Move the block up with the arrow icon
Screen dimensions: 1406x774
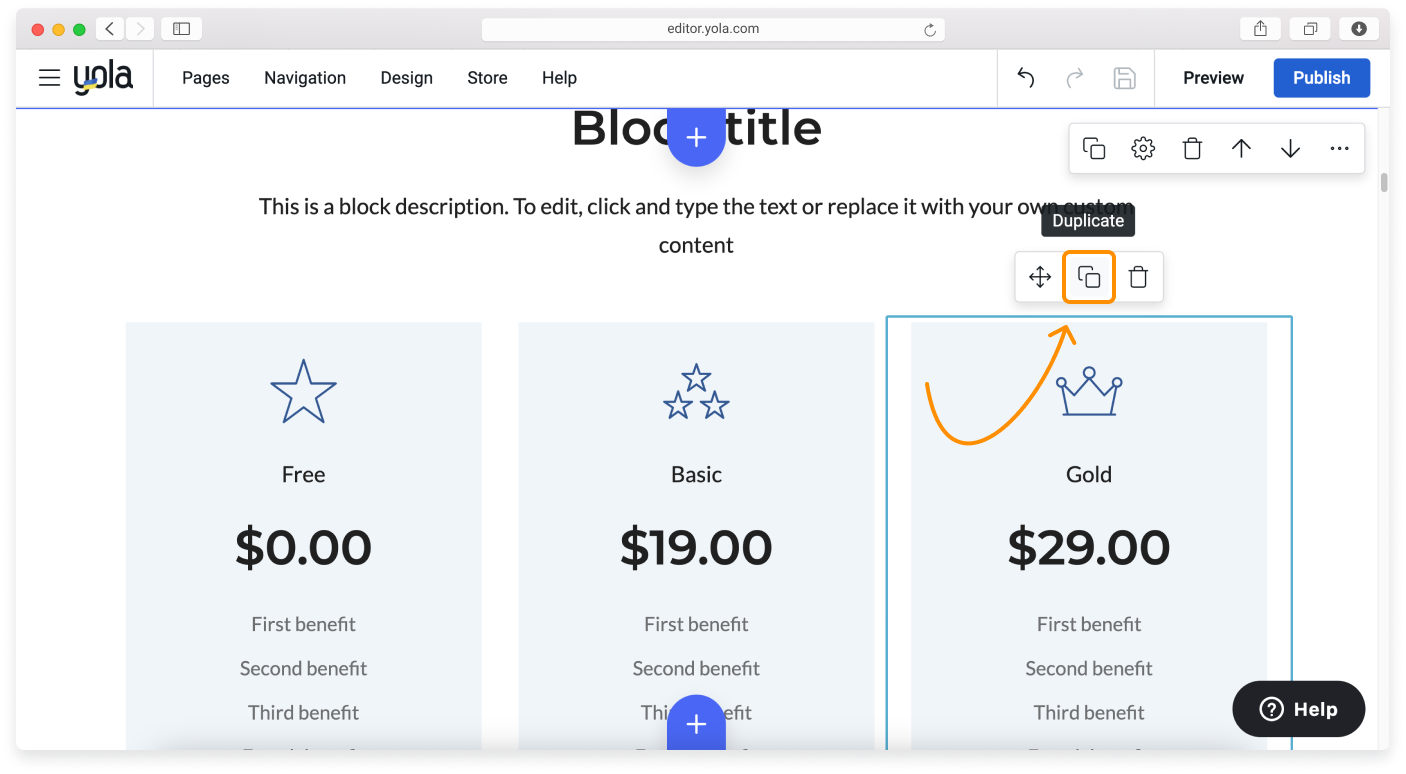pyautogui.click(x=1241, y=147)
